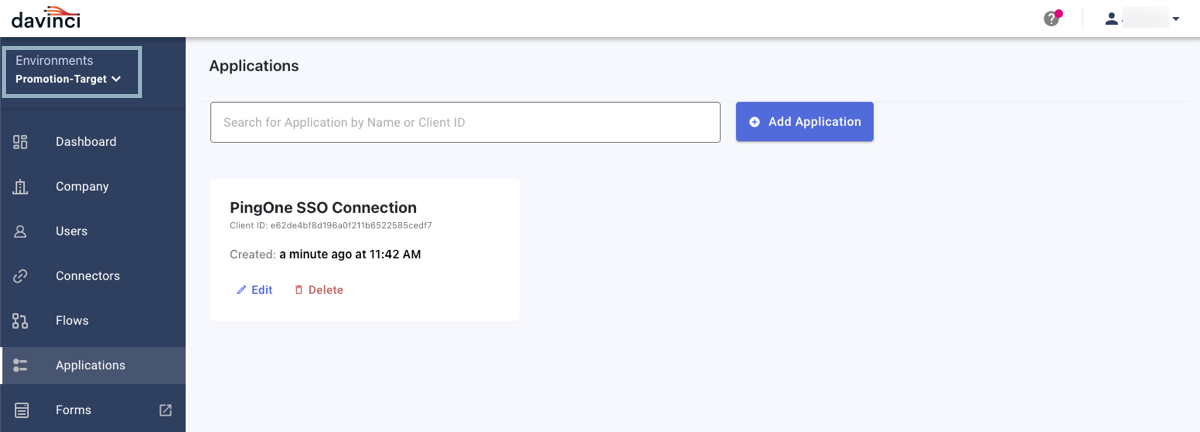Click the Add Application button
Viewport: 1200px width, 432px height.
[x=805, y=122]
